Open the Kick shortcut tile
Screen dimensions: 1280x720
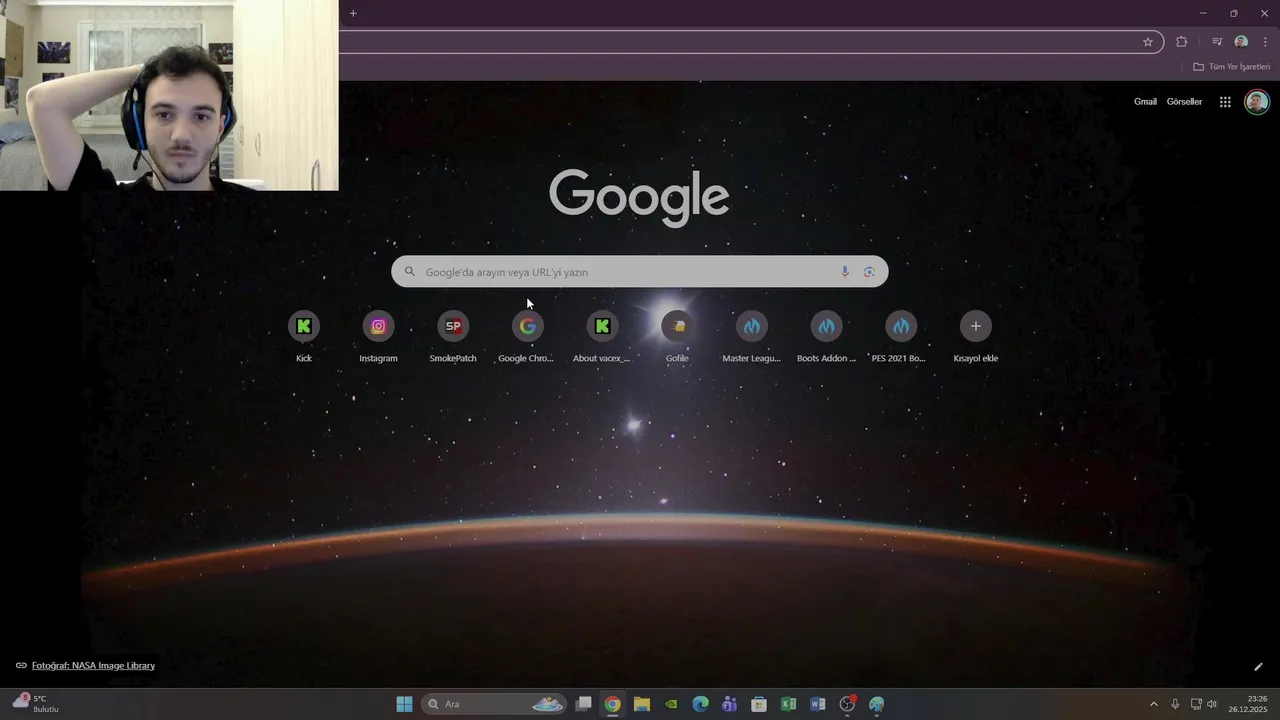[304, 336]
